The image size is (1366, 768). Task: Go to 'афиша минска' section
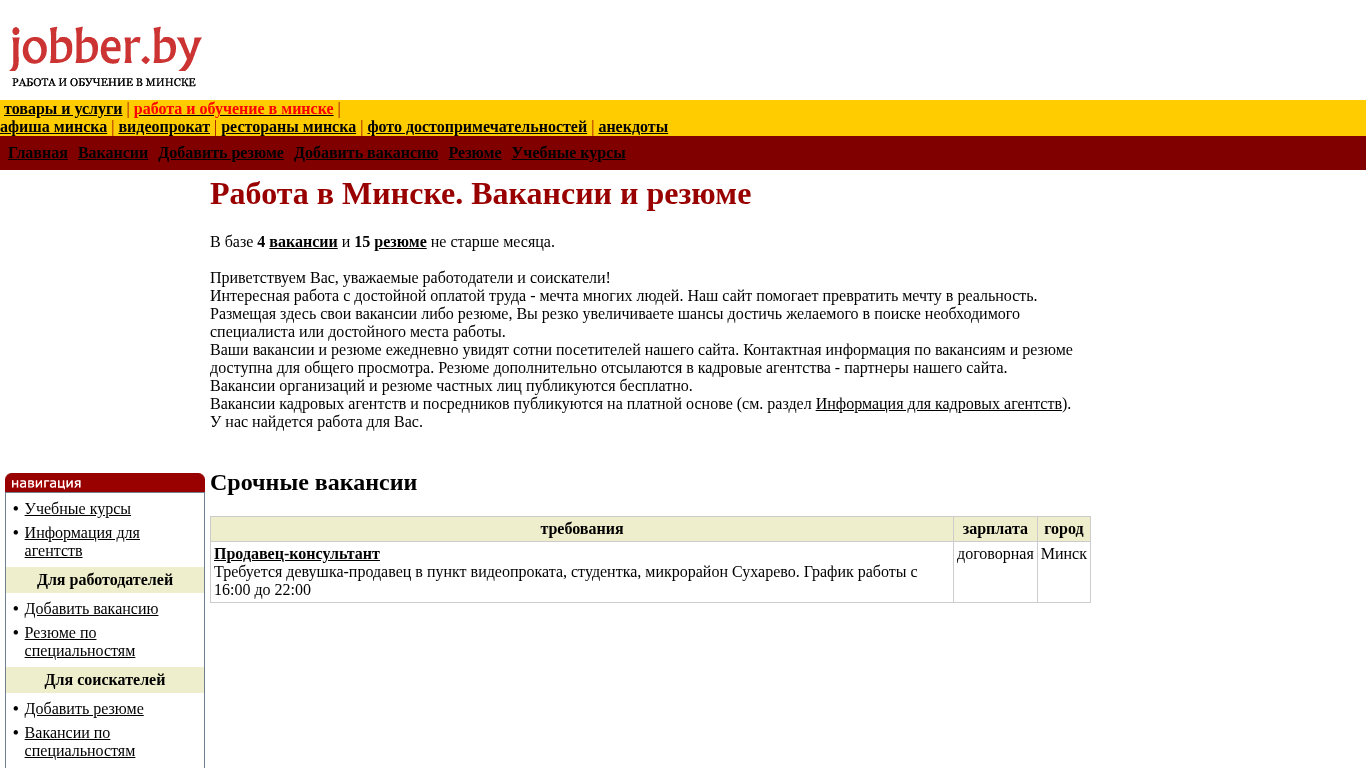pyautogui.click(x=53, y=127)
